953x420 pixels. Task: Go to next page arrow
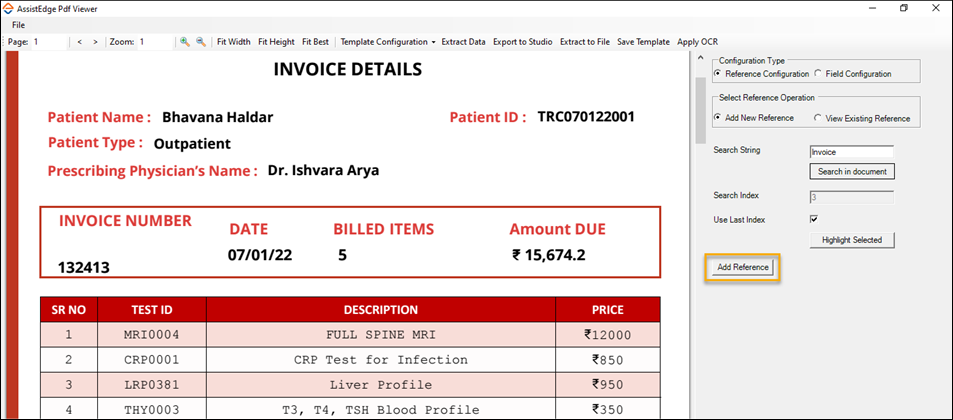click(95, 42)
